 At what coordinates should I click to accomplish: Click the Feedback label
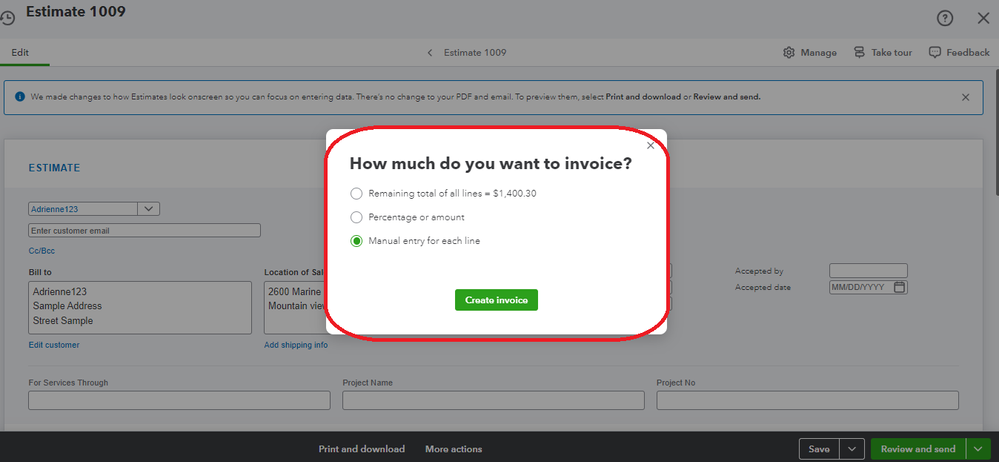pyautogui.click(x=968, y=53)
